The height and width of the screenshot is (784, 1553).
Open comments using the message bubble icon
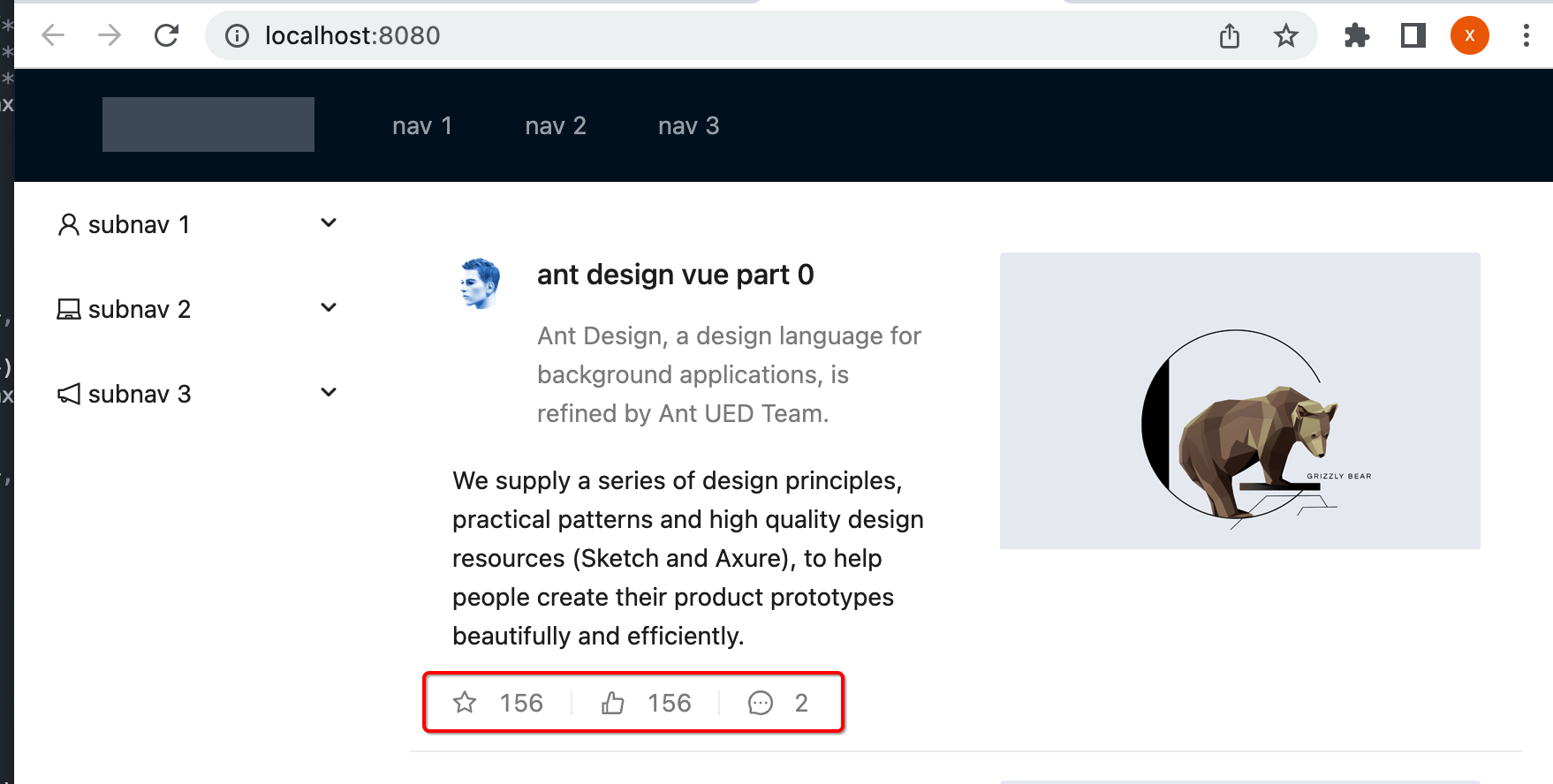coord(761,703)
